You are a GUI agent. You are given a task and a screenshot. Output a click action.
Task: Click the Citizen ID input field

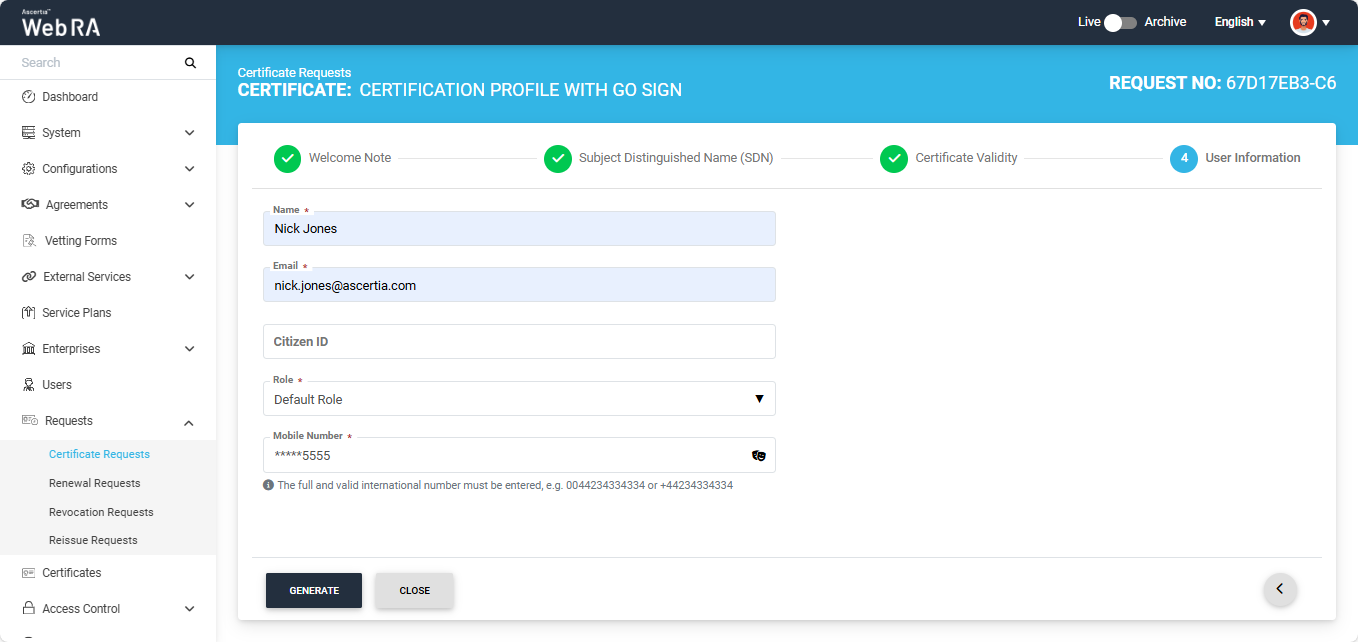coord(518,342)
